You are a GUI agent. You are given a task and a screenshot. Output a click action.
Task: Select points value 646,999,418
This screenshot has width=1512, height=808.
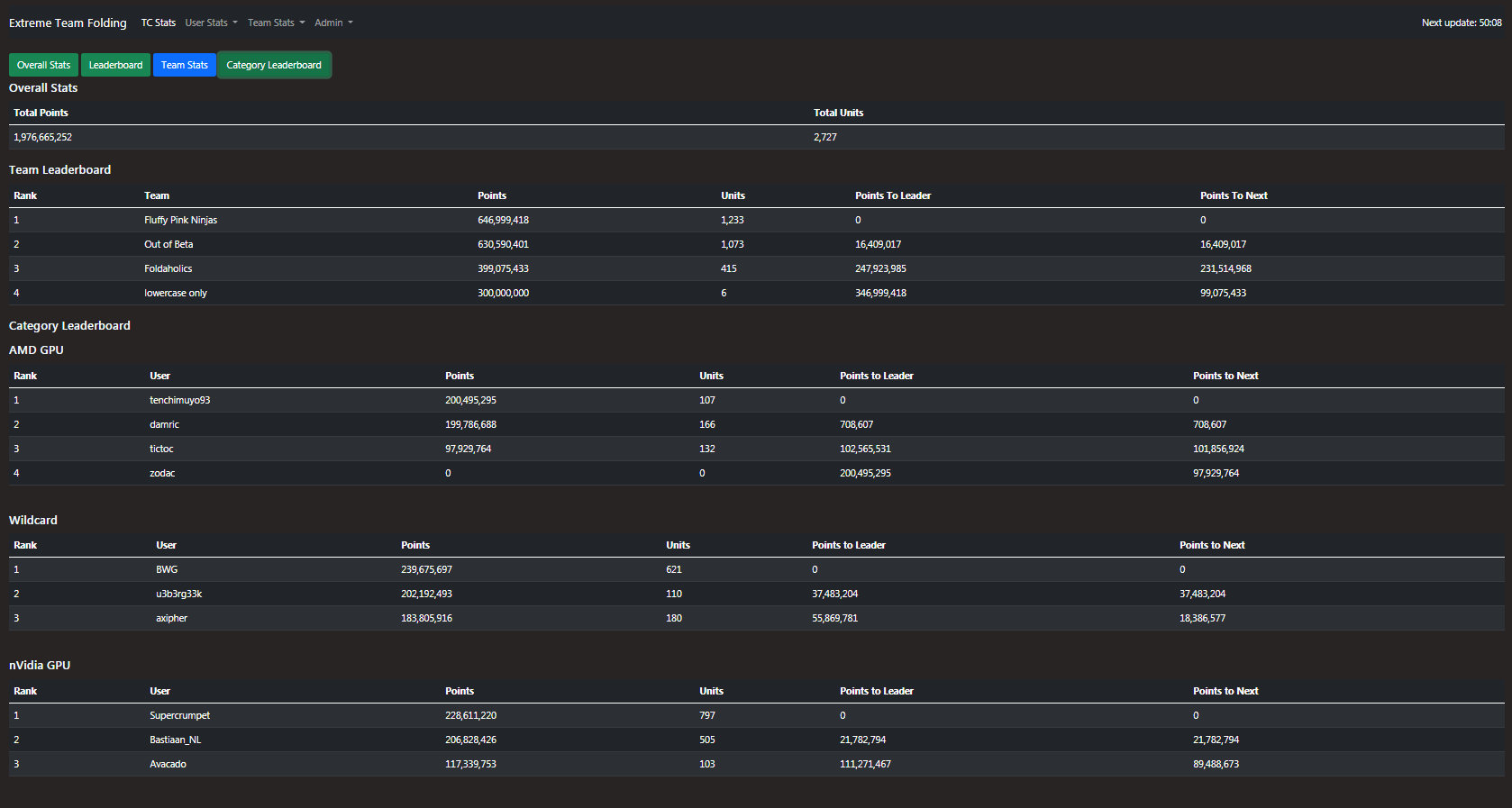[x=503, y=220]
